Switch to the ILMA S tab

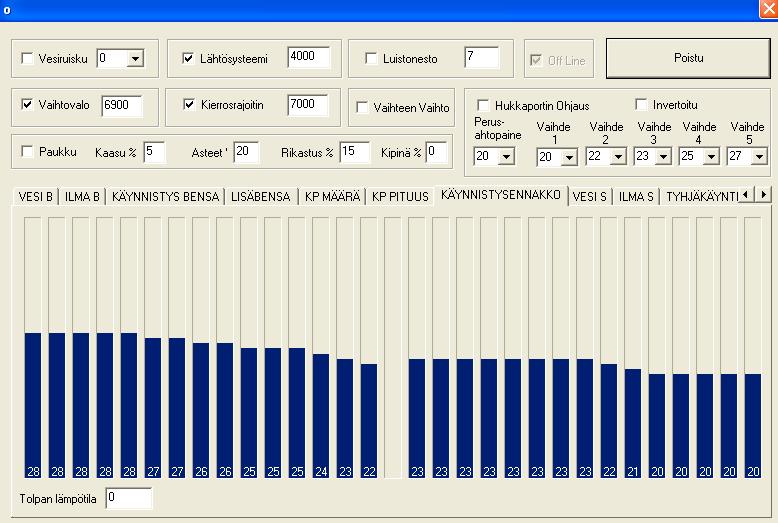click(636, 196)
